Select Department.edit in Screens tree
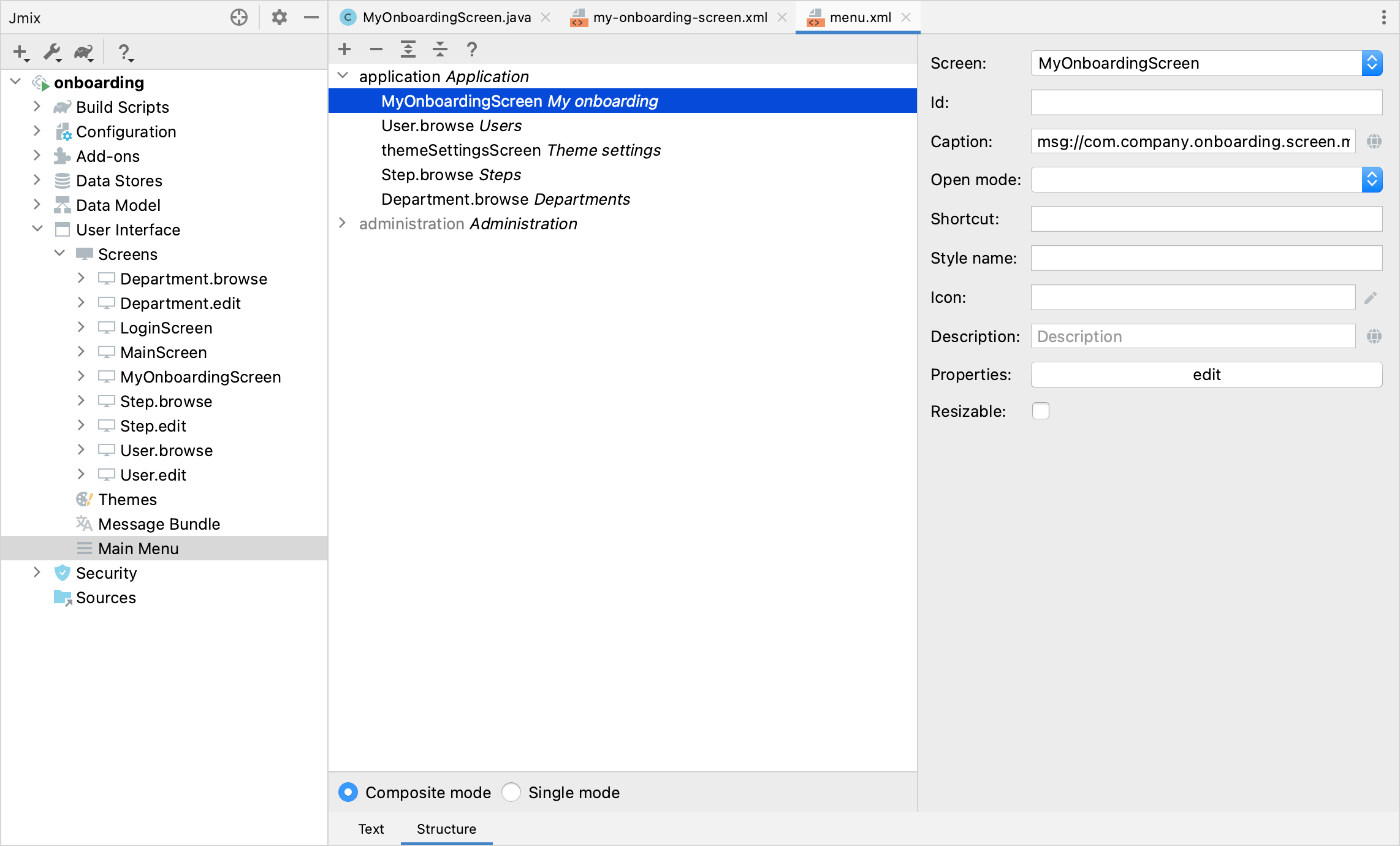The image size is (1400, 846). pyautogui.click(x=180, y=303)
